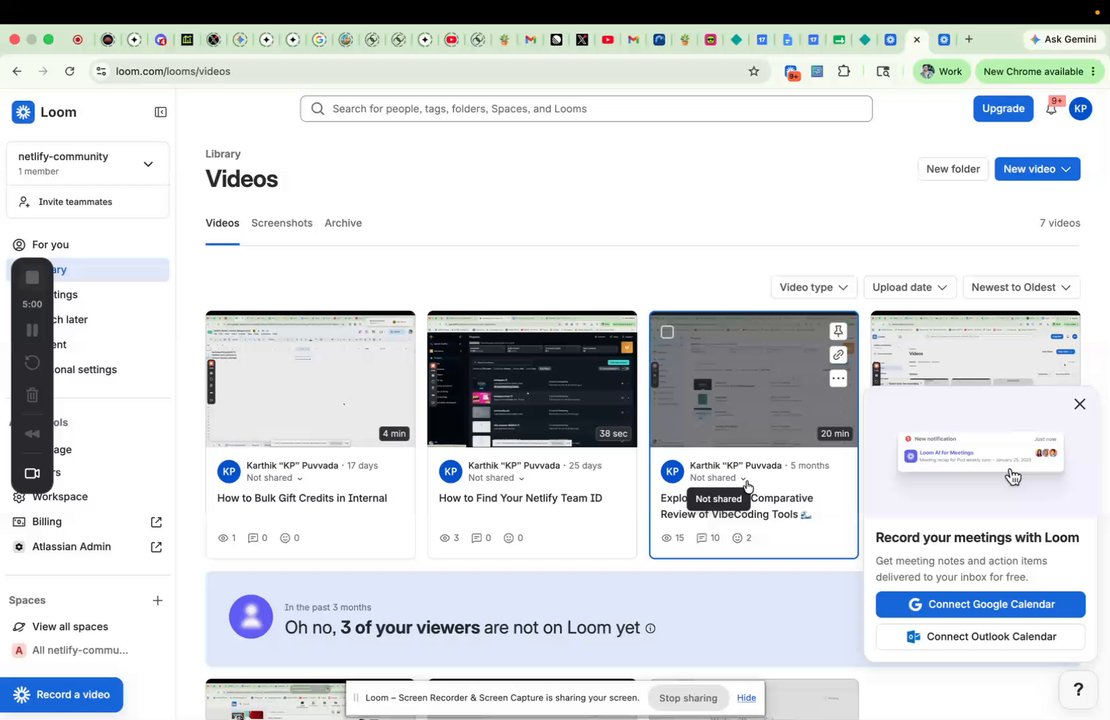Select the Videos tab
This screenshot has height=720, width=1110.
tap(222, 223)
